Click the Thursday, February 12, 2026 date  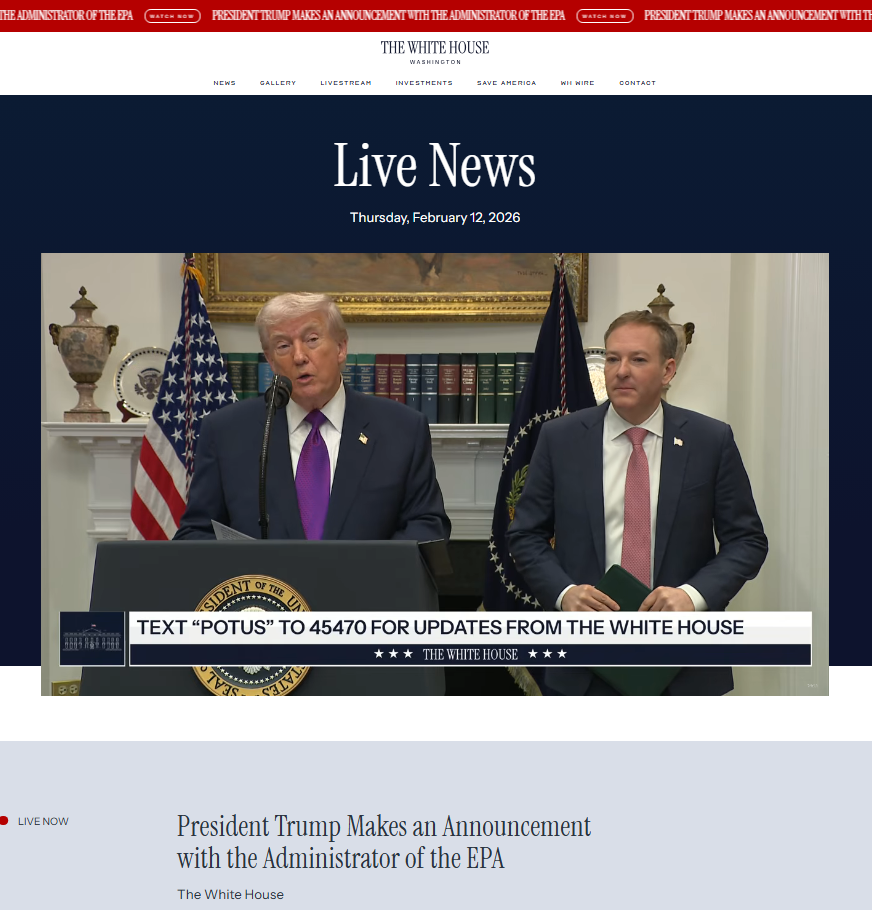coord(435,218)
